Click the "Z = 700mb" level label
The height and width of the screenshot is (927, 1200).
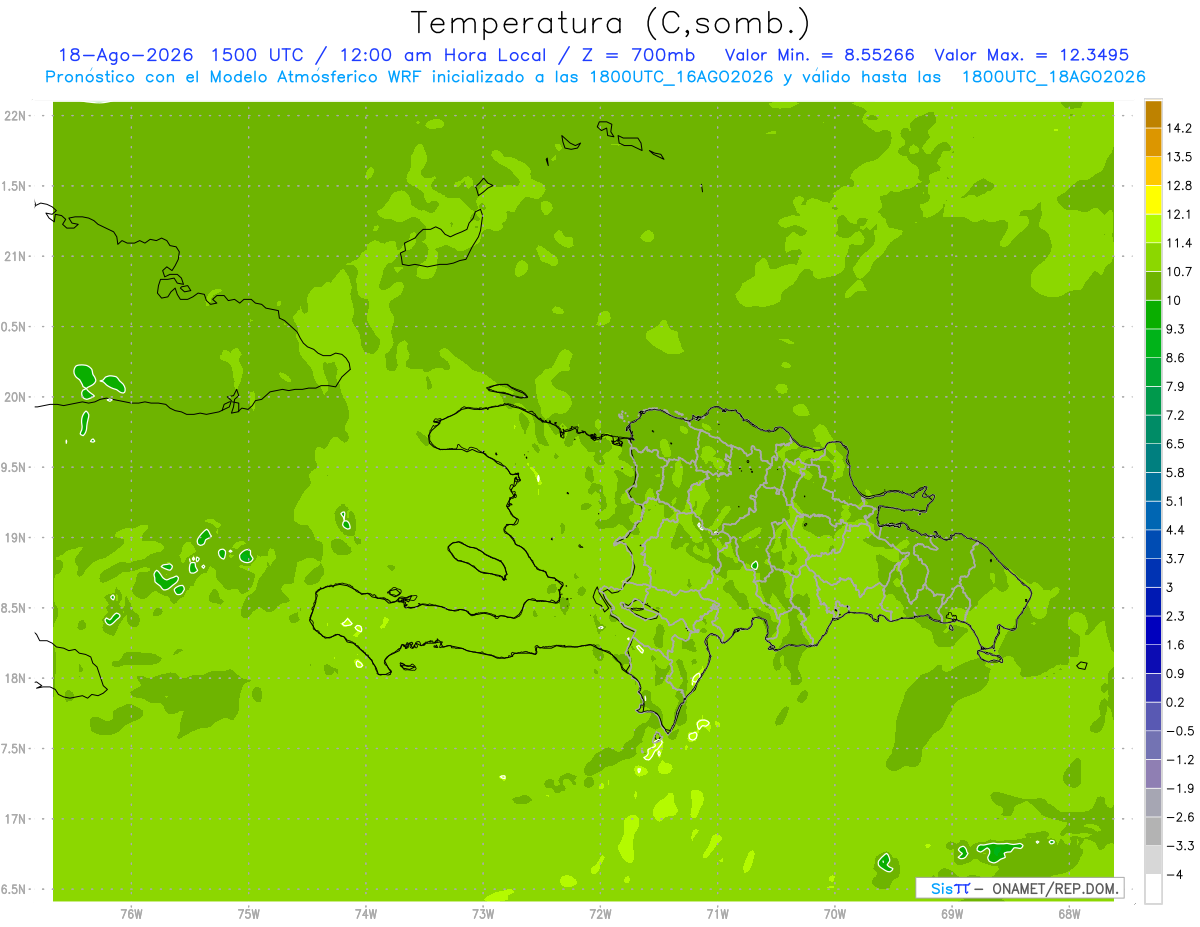tap(639, 55)
